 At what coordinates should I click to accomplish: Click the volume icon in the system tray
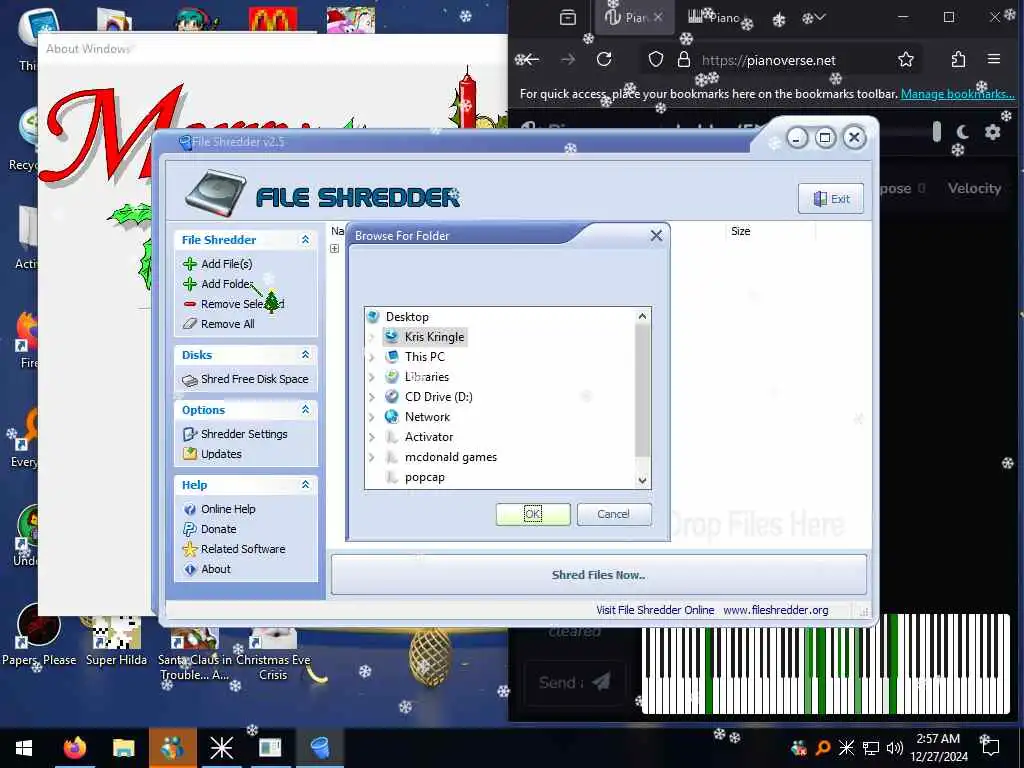(x=895, y=748)
